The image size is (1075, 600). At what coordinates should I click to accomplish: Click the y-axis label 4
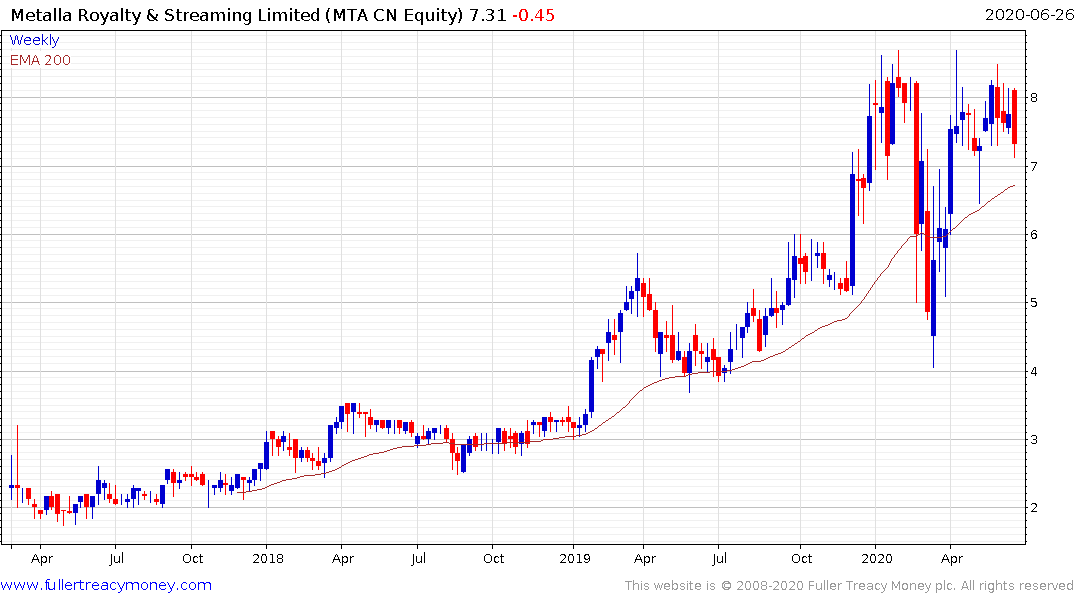pos(1033,371)
